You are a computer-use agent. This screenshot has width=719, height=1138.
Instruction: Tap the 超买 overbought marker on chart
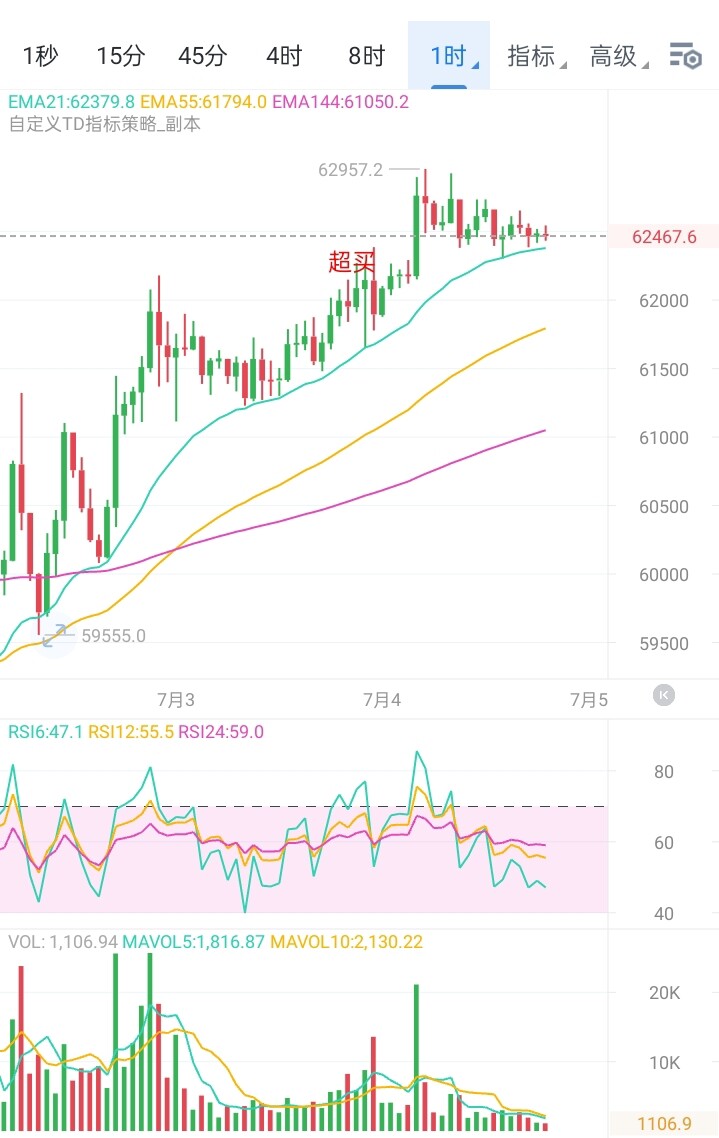point(352,261)
